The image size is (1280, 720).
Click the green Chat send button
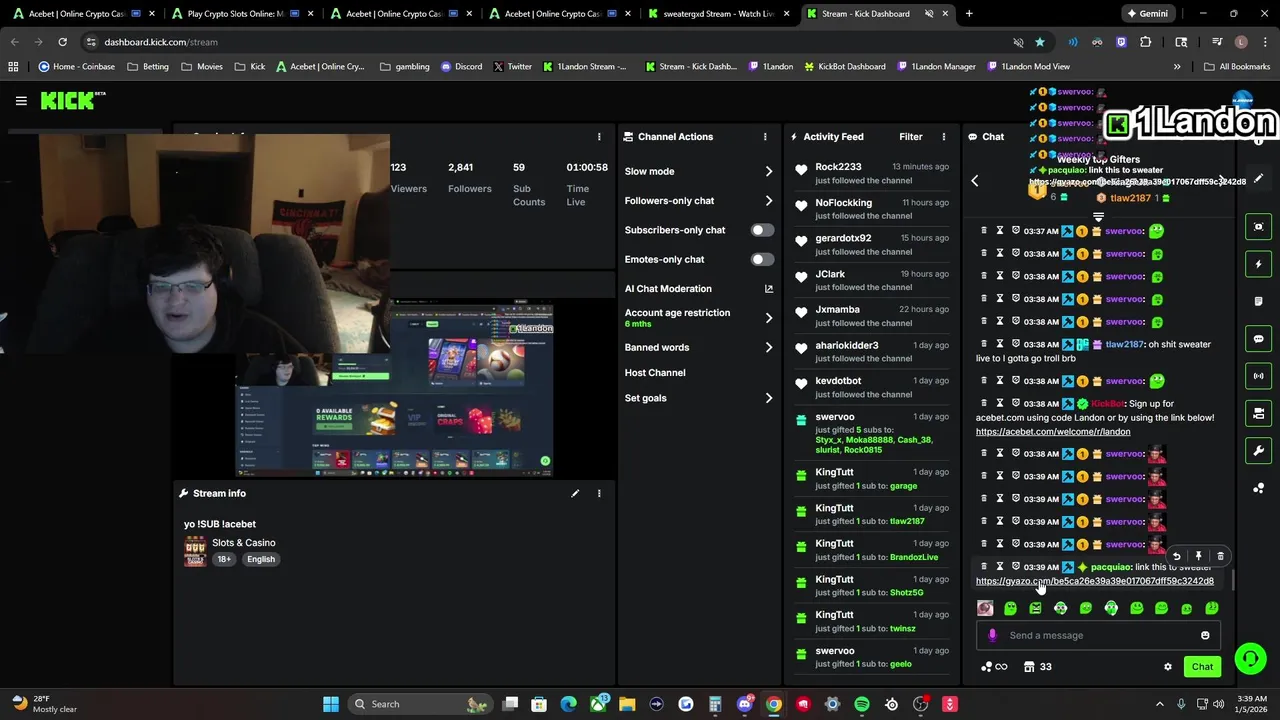[x=1202, y=667]
